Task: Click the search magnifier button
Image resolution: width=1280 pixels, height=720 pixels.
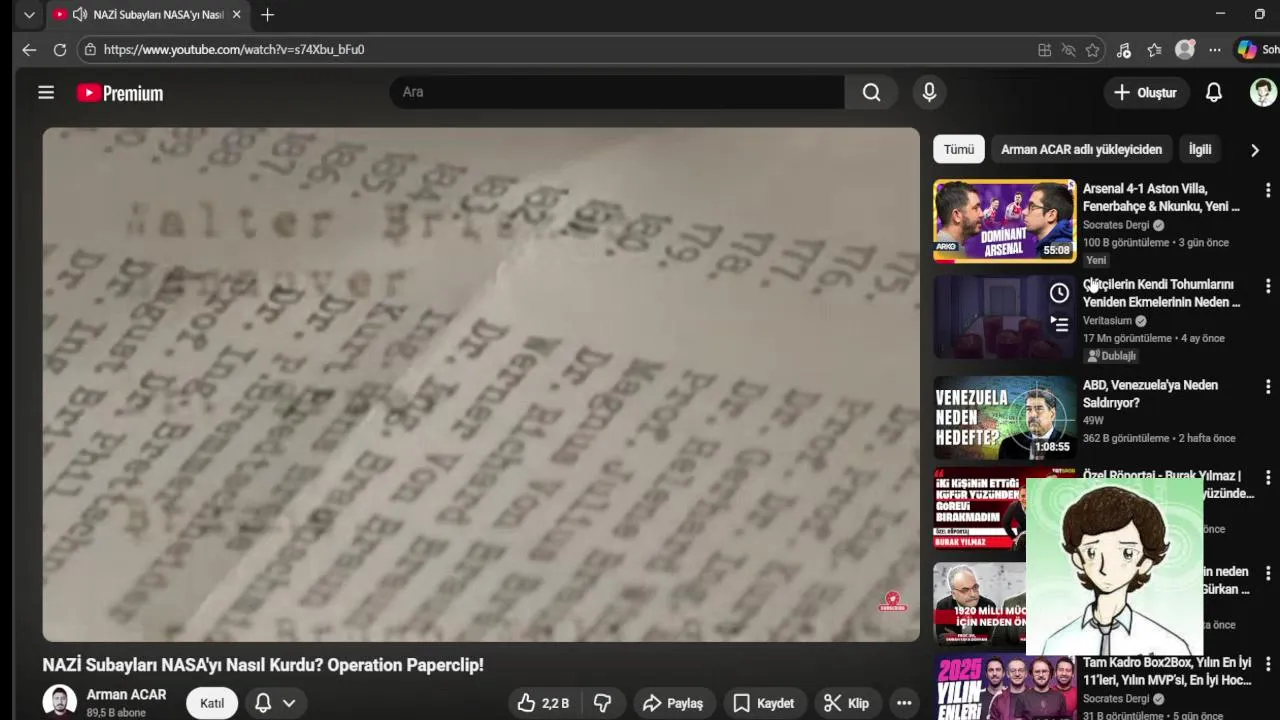Action: click(x=871, y=92)
